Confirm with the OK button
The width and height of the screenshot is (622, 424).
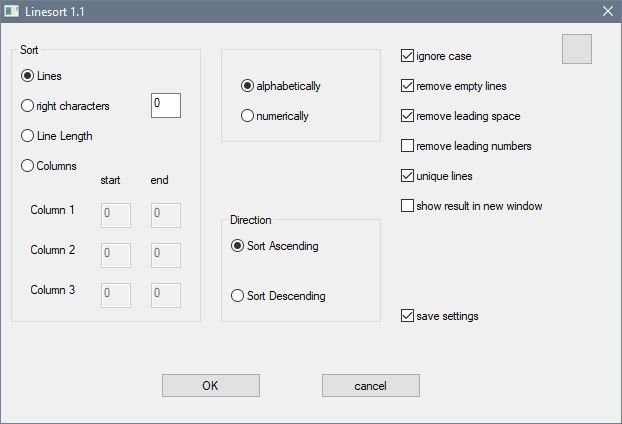click(x=211, y=386)
